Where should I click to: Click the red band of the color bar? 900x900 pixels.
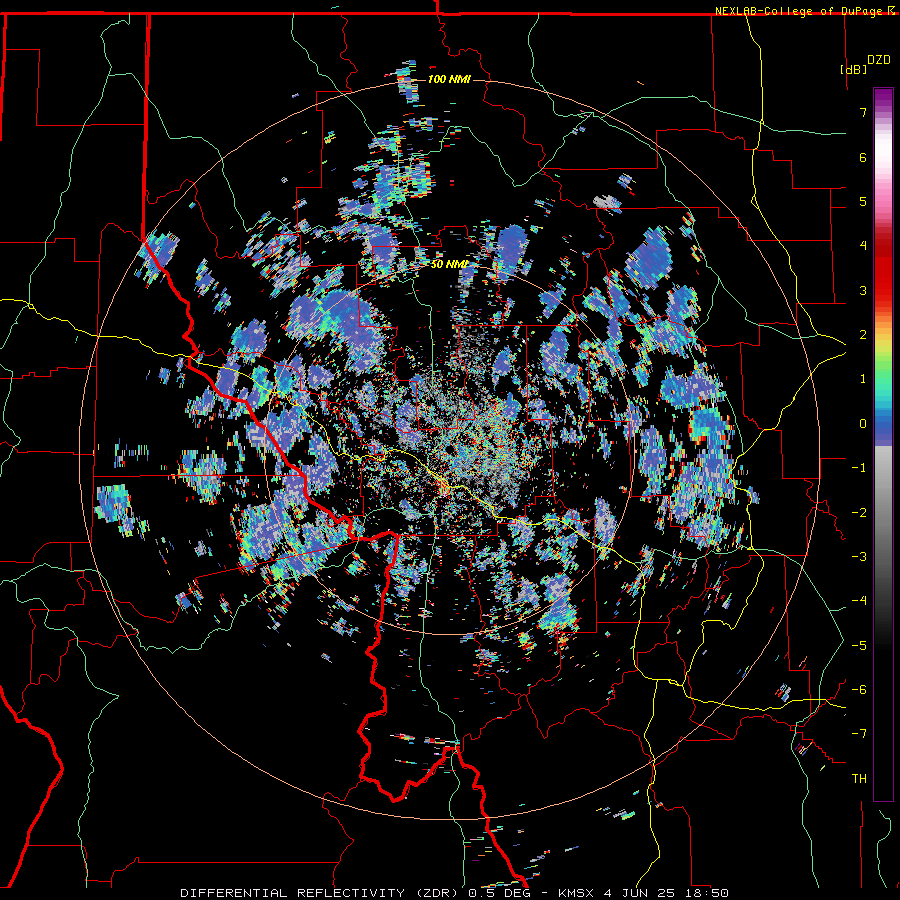coord(883,270)
